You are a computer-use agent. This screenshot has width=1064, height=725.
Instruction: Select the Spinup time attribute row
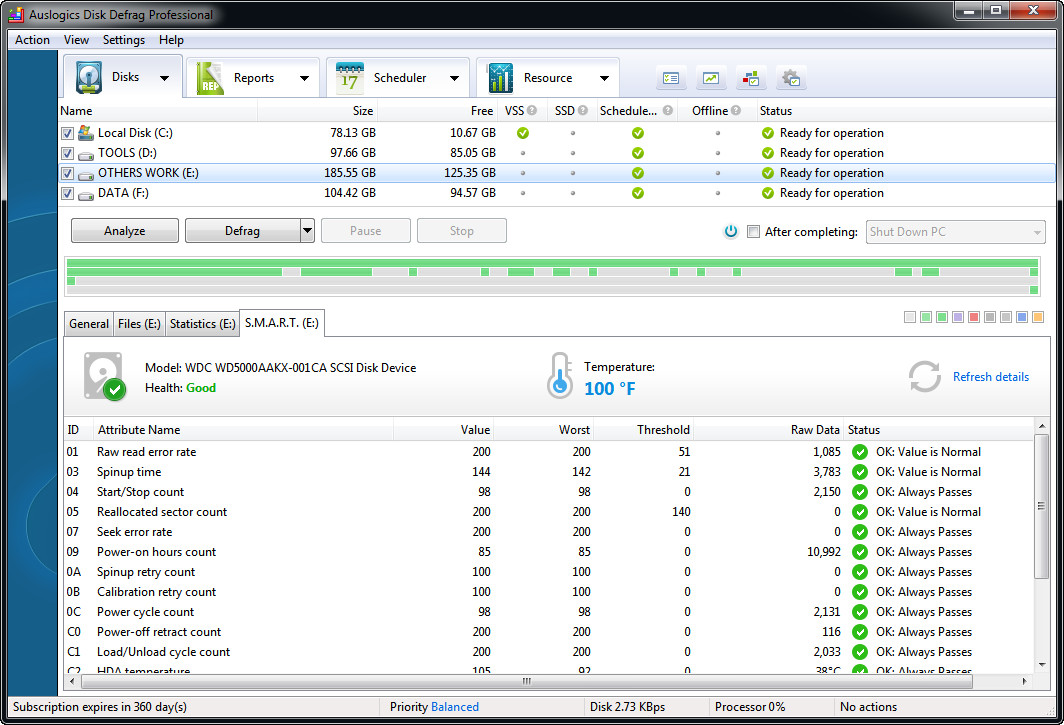tap(550, 472)
